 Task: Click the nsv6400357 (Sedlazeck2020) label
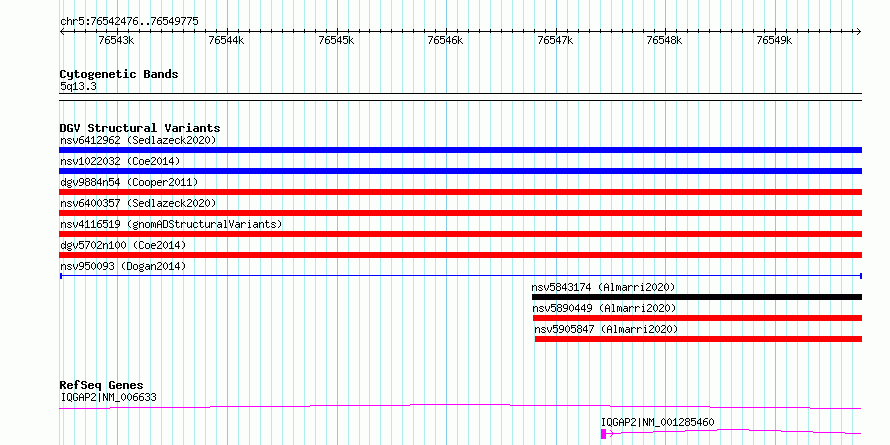(x=138, y=203)
